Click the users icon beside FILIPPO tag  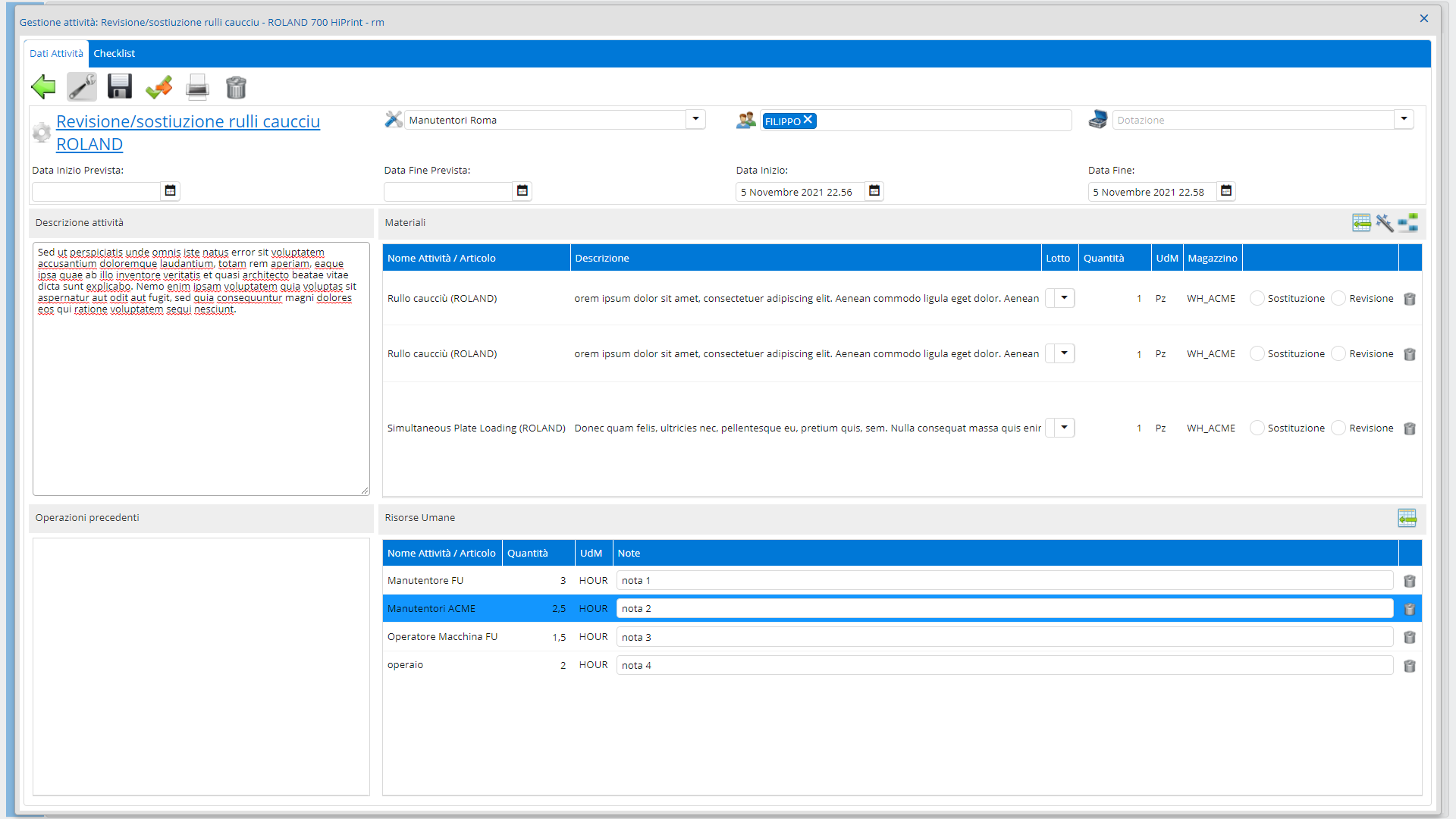[746, 120]
